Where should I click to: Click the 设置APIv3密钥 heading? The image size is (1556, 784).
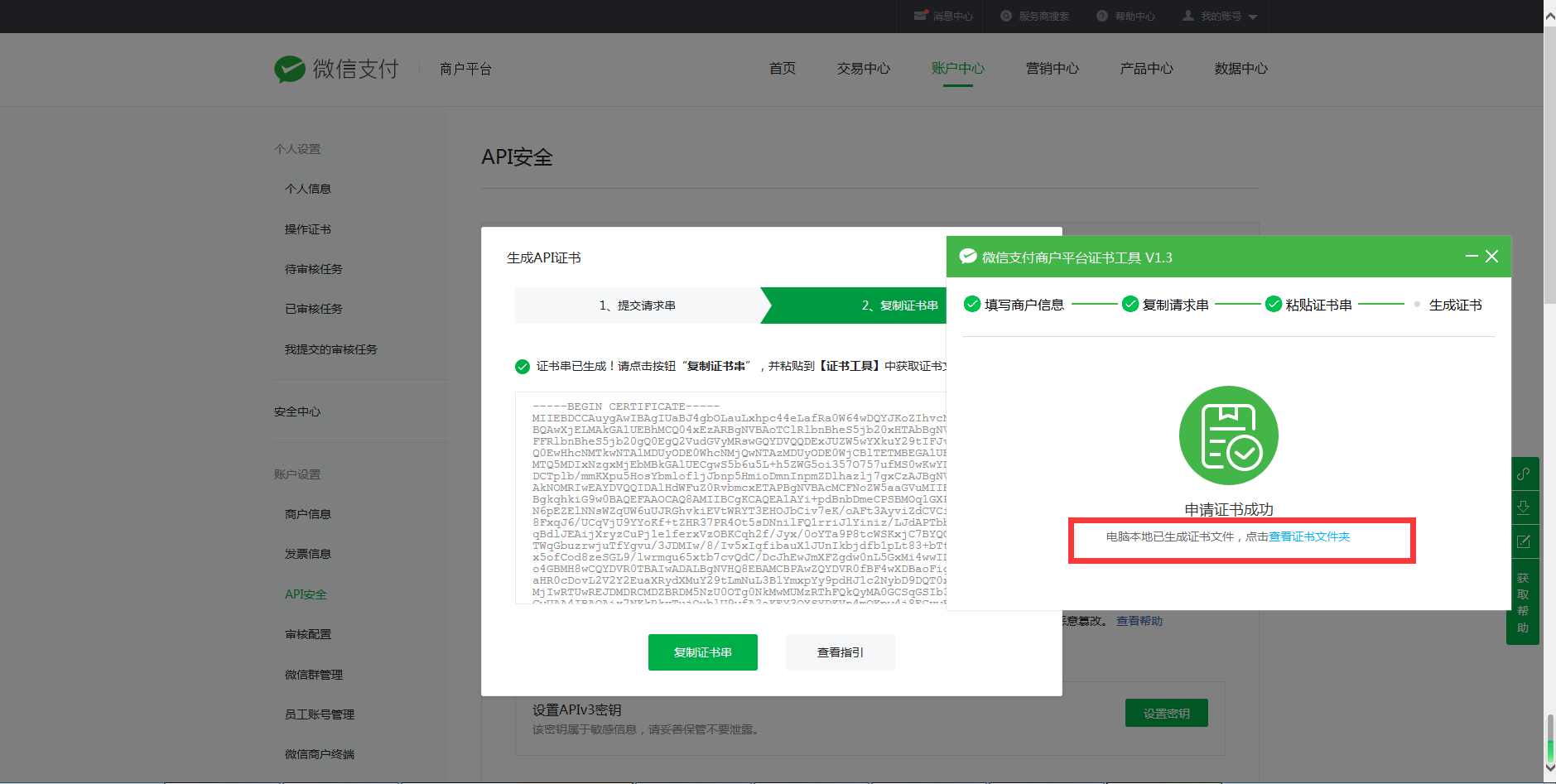(577, 710)
